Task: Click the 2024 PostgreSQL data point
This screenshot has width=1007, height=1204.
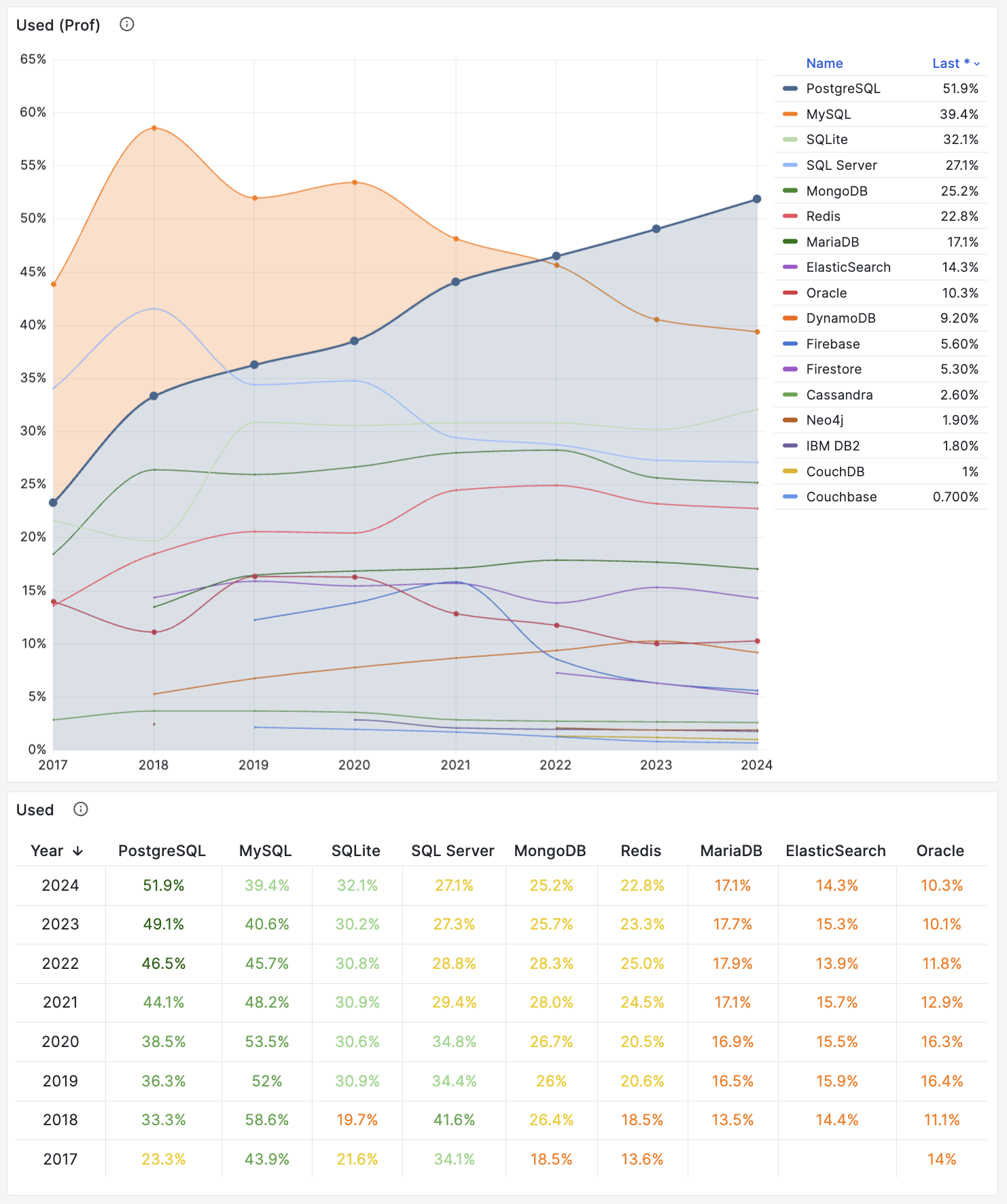Action: click(x=756, y=198)
